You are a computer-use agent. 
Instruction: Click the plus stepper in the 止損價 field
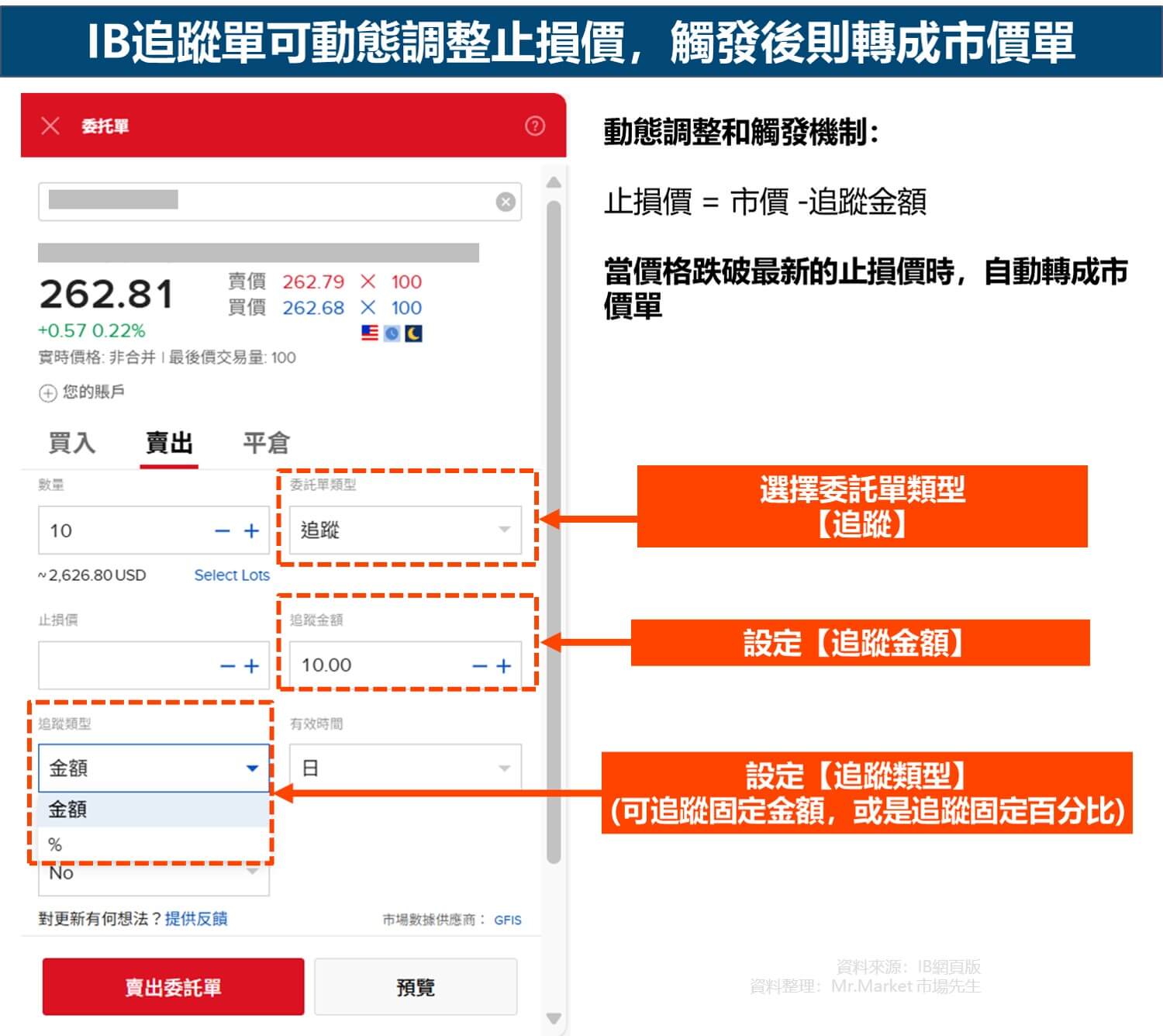251,665
